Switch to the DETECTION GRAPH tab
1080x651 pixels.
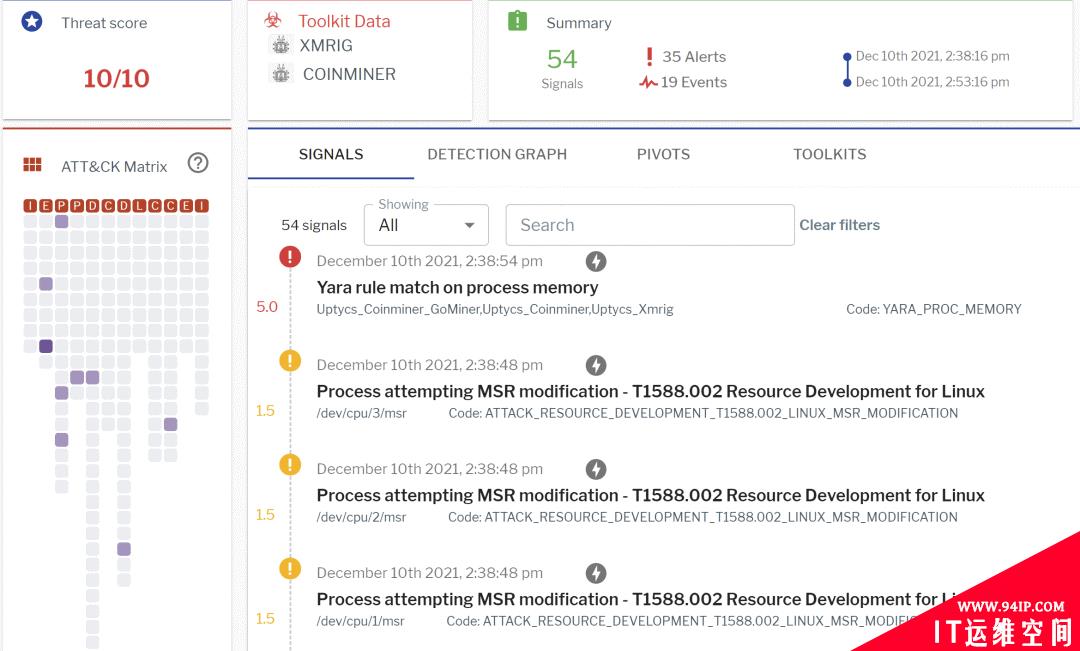tap(497, 154)
